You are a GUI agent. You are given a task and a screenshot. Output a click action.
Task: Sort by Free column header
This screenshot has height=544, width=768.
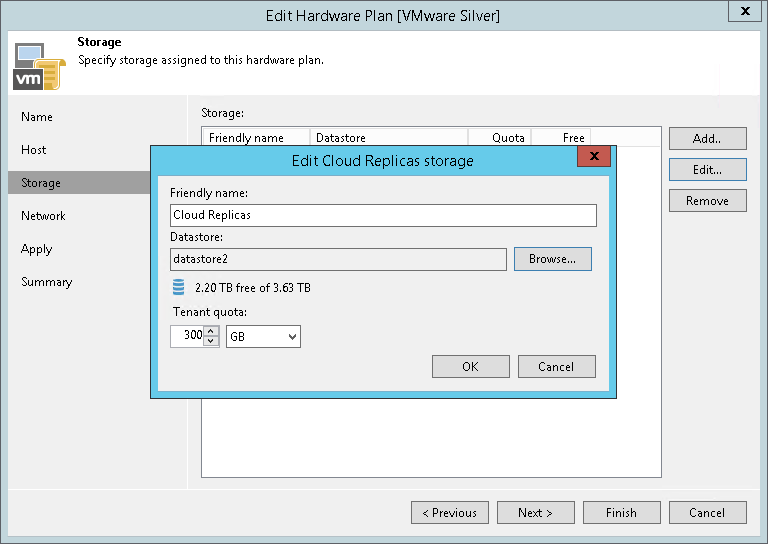click(x=561, y=138)
